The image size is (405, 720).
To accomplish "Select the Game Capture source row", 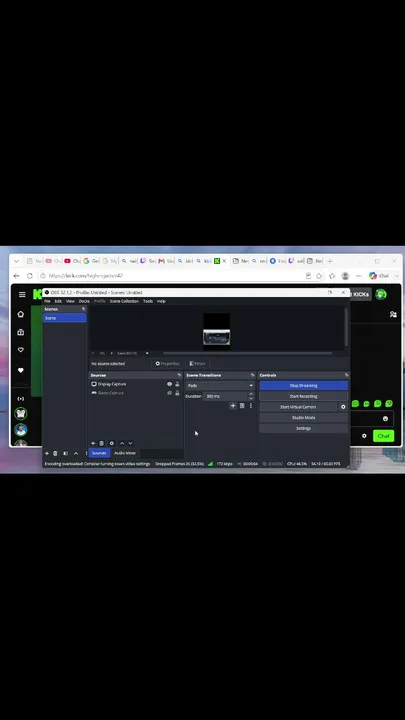I will pos(135,393).
